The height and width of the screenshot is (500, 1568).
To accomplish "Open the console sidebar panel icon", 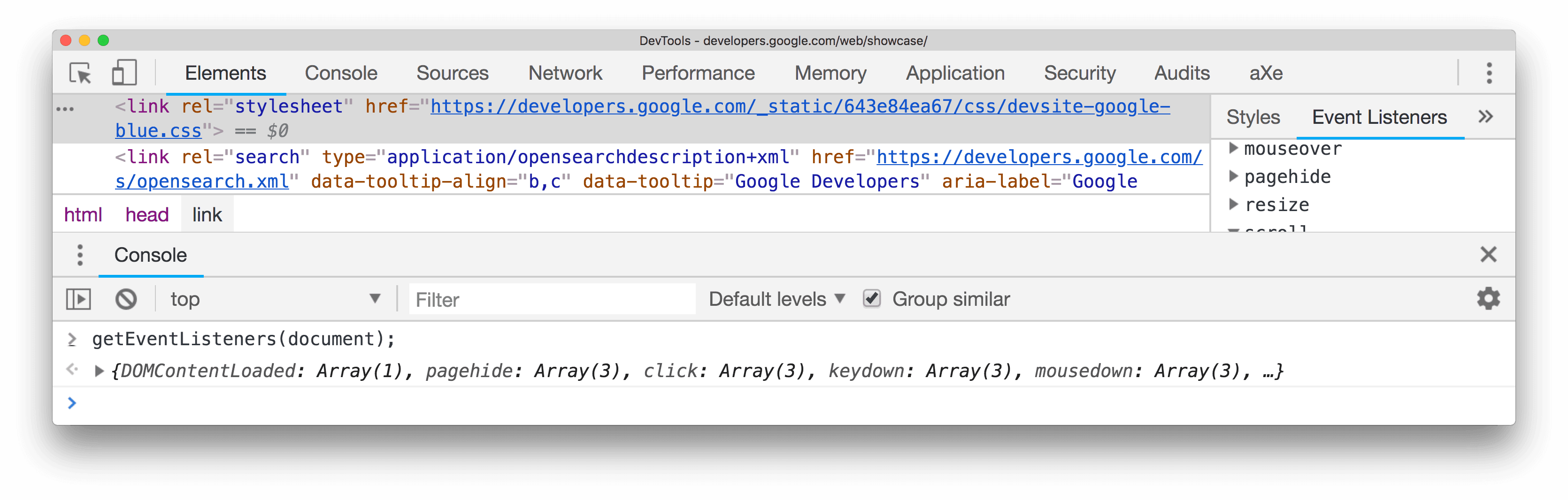I will pyautogui.click(x=77, y=299).
